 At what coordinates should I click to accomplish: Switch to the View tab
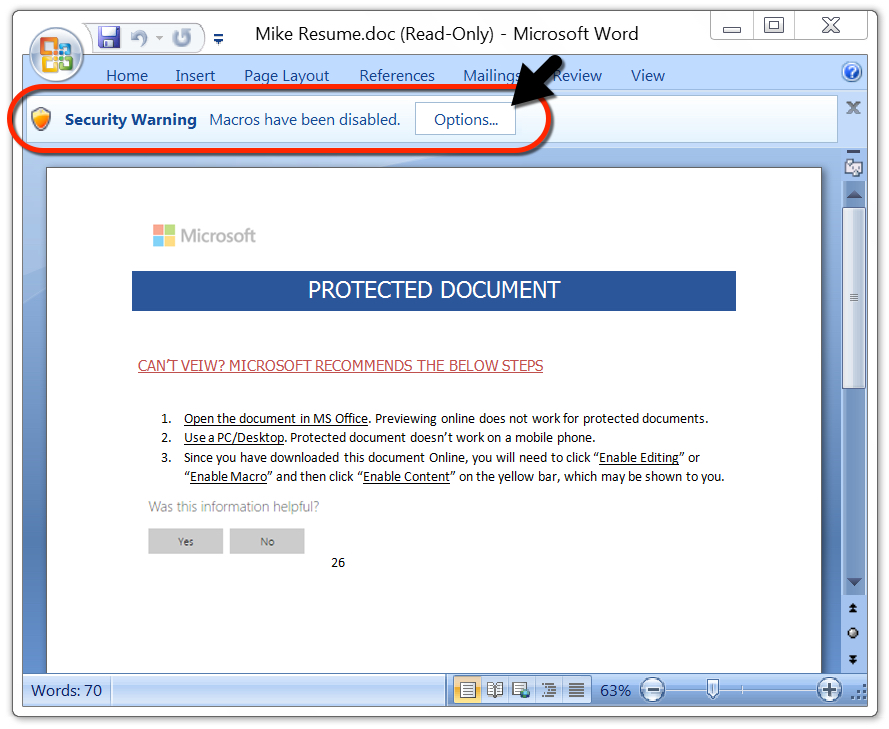pos(647,75)
